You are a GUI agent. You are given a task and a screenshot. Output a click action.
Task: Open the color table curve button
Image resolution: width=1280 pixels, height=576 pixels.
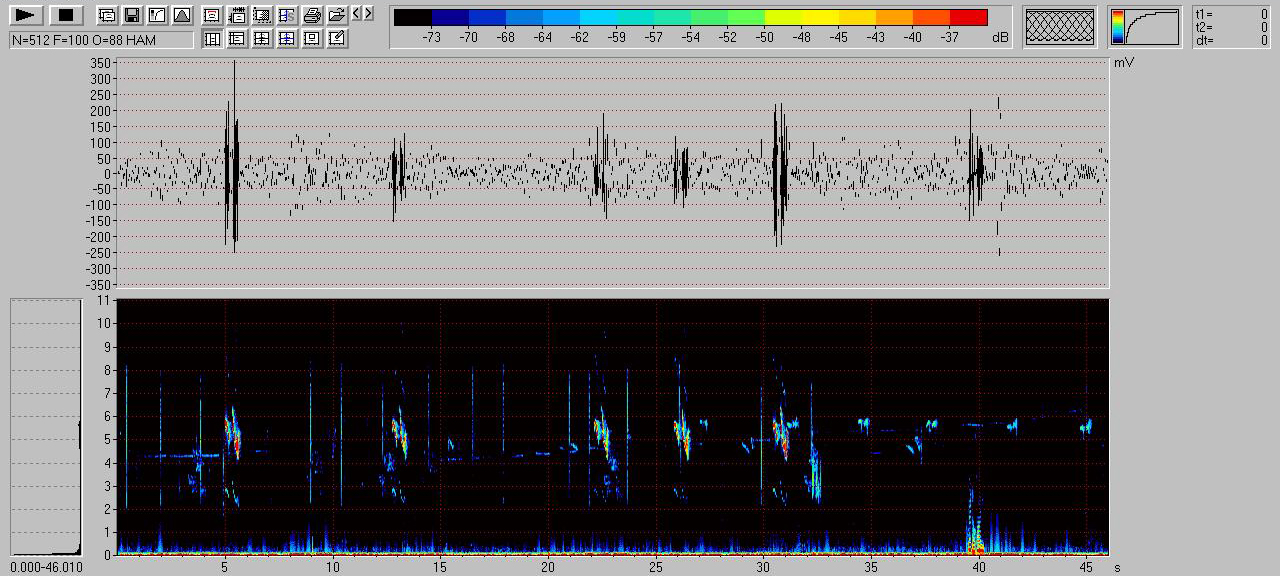1145,26
